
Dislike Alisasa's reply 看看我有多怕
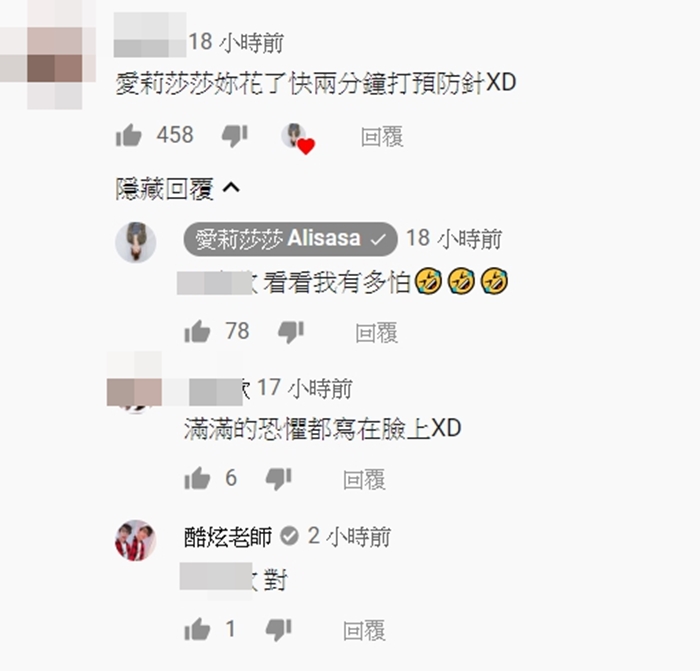tap(291, 333)
